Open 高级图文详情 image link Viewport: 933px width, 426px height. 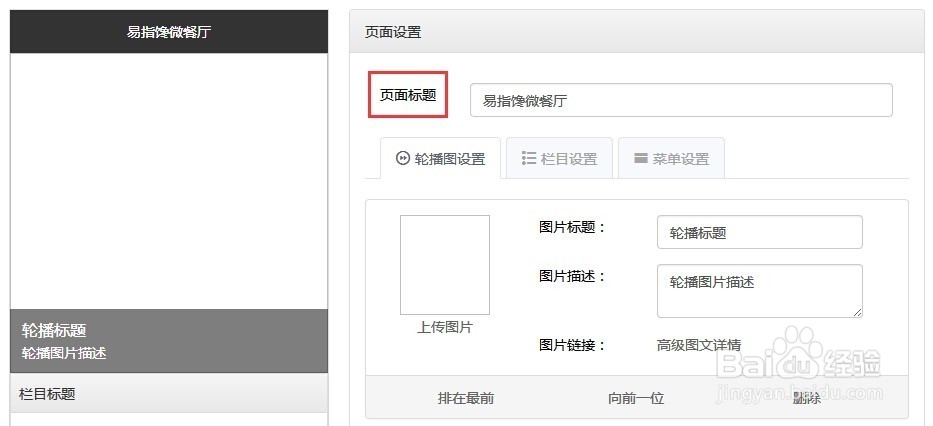(x=699, y=345)
